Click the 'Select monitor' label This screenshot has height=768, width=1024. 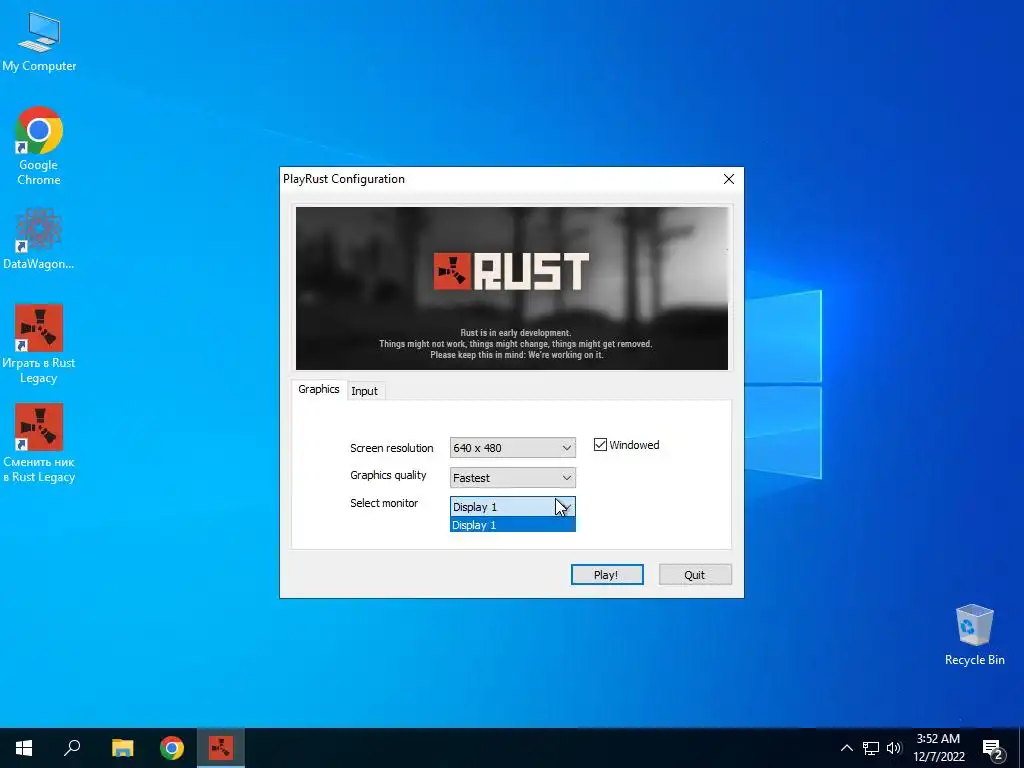click(384, 503)
